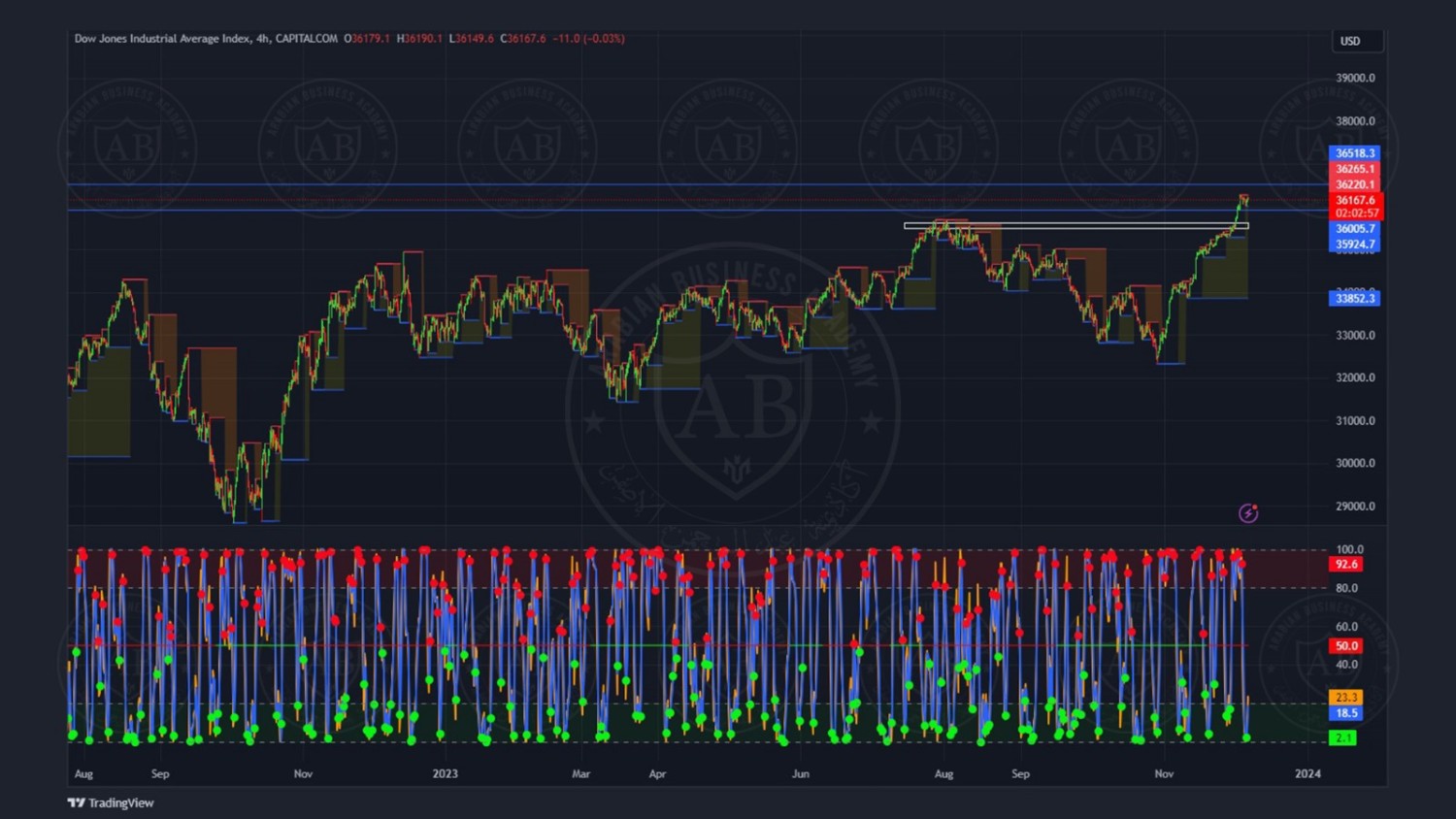Click the 35924.7 blue price label
The height and width of the screenshot is (819, 1456).
[1354, 245]
